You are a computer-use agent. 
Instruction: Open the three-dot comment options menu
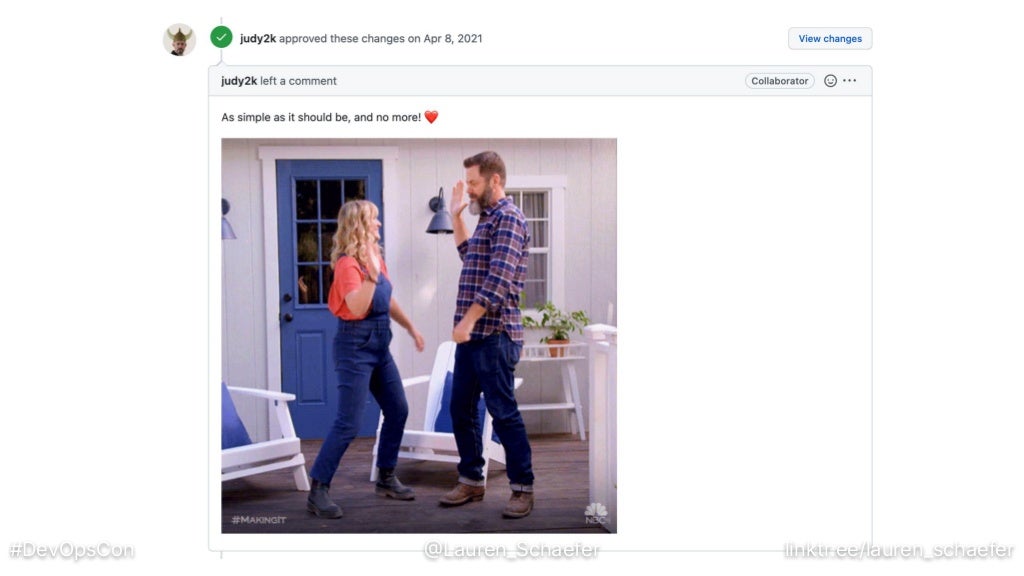tap(850, 80)
